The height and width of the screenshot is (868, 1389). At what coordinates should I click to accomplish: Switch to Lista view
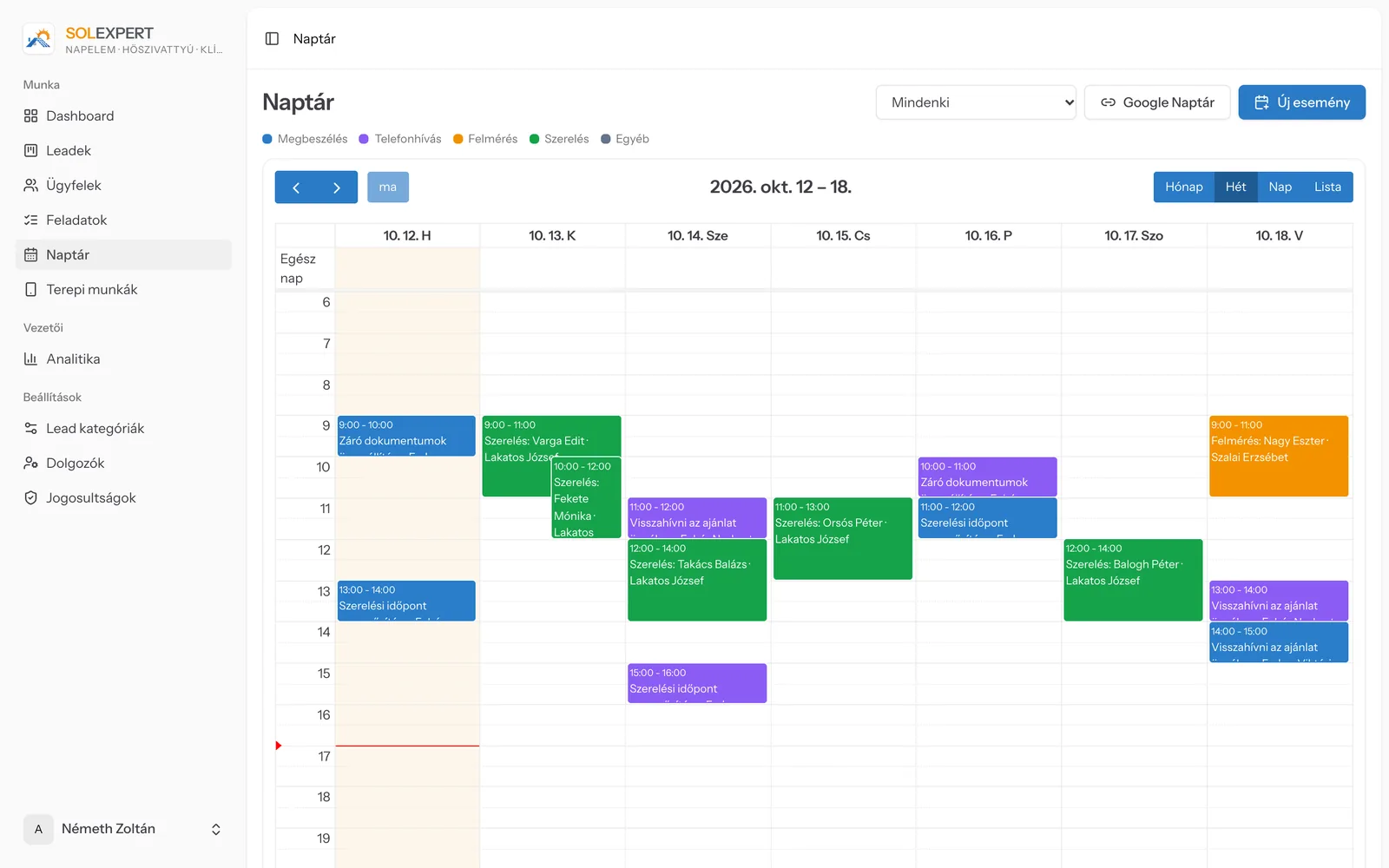(1327, 187)
